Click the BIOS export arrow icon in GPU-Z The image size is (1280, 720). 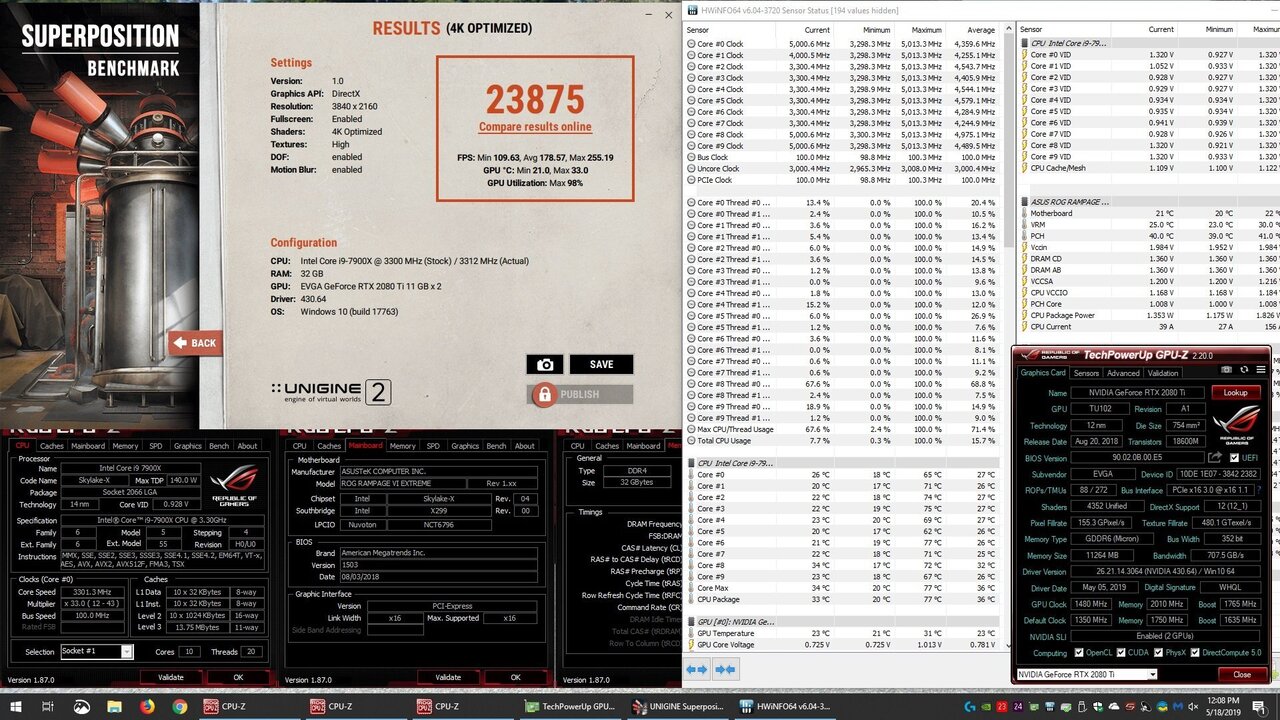coord(1214,458)
